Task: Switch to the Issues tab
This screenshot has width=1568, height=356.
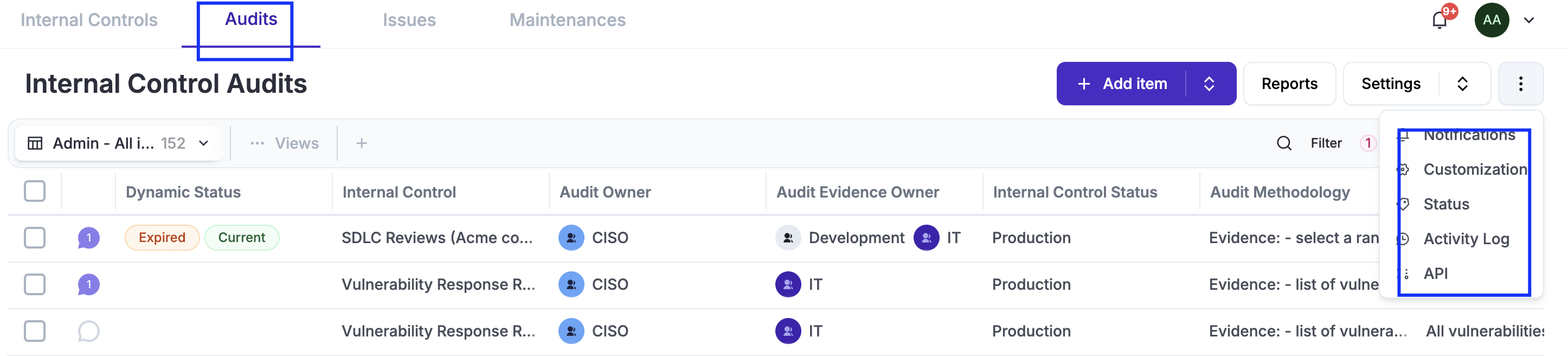Action: point(409,20)
